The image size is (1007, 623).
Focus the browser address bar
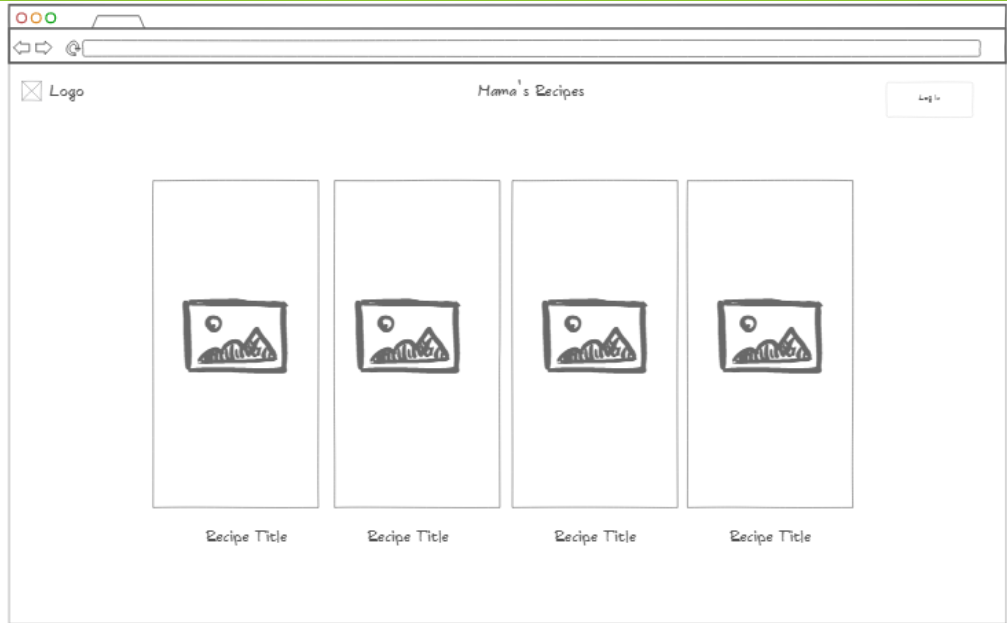click(x=532, y=48)
